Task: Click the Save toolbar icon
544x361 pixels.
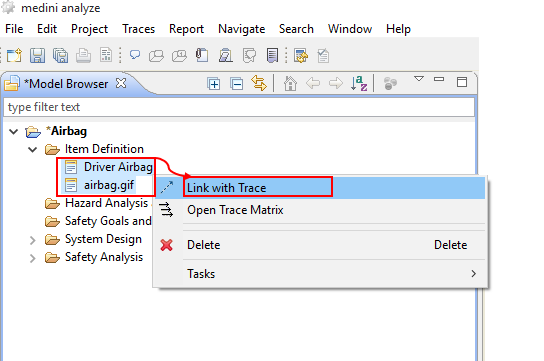Action: 37,55
